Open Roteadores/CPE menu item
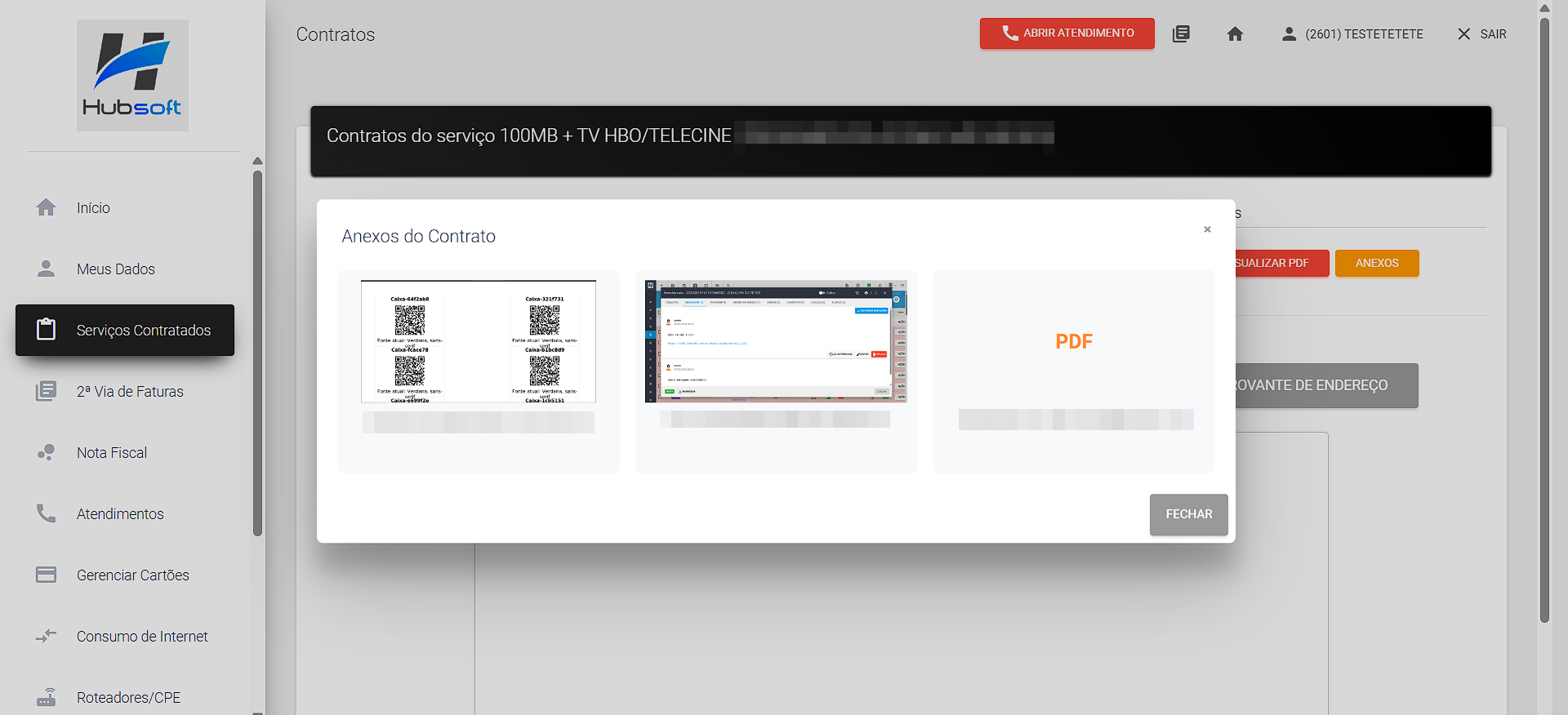1568x715 pixels. point(125,697)
